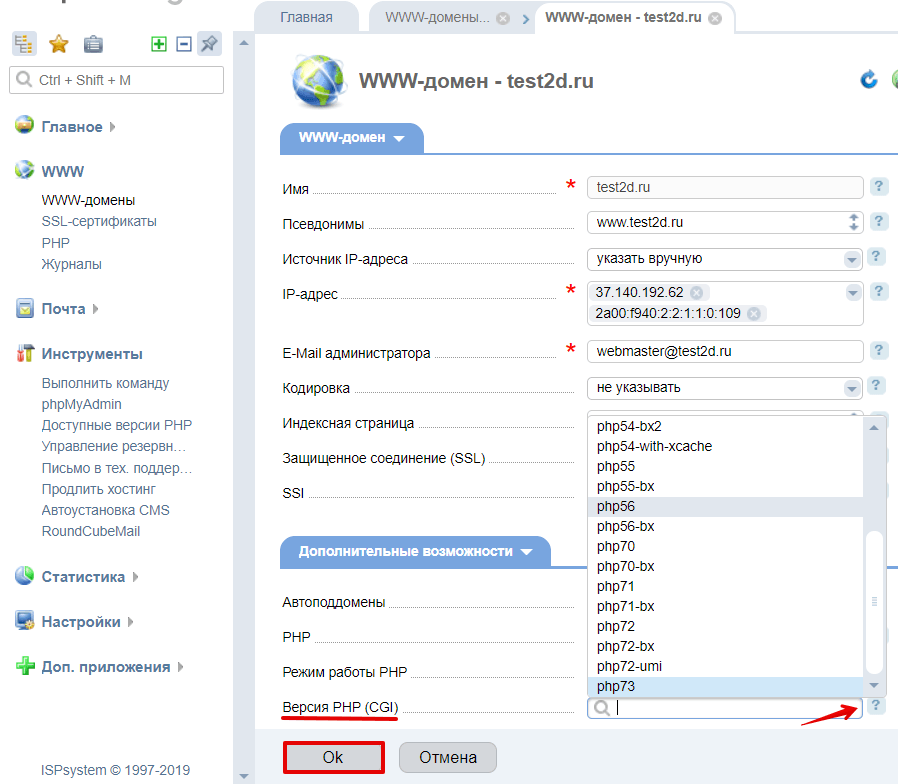Expand the Статистика menu section
This screenshot has width=898, height=784.
[x=135, y=577]
